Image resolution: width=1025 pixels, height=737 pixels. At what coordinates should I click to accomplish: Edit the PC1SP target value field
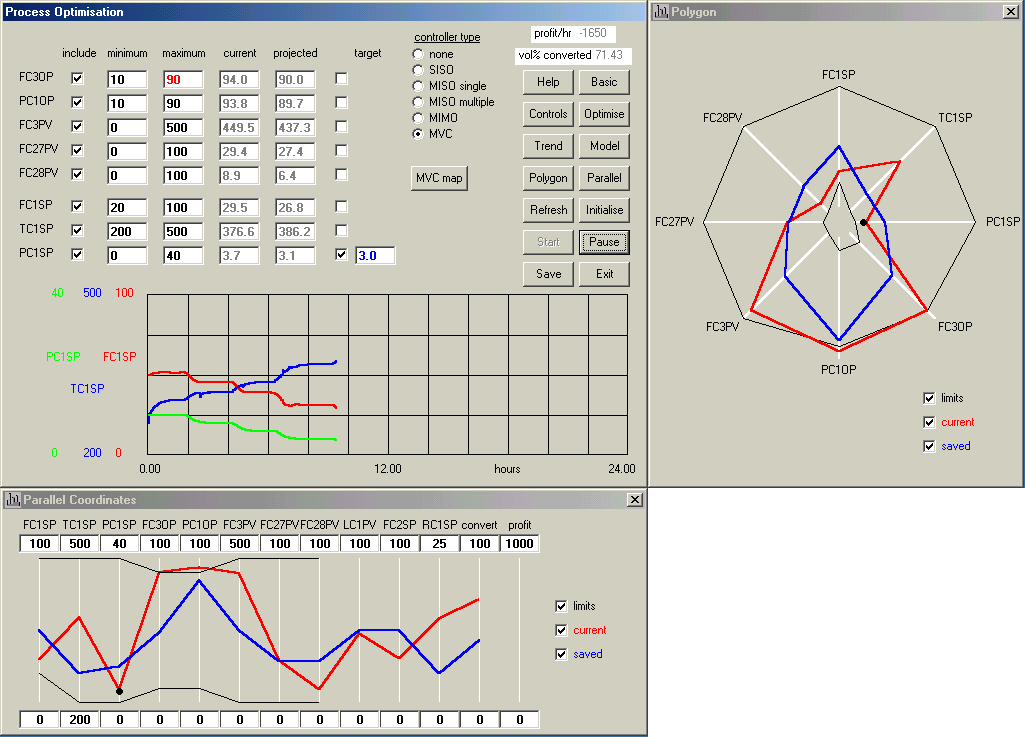(374, 256)
